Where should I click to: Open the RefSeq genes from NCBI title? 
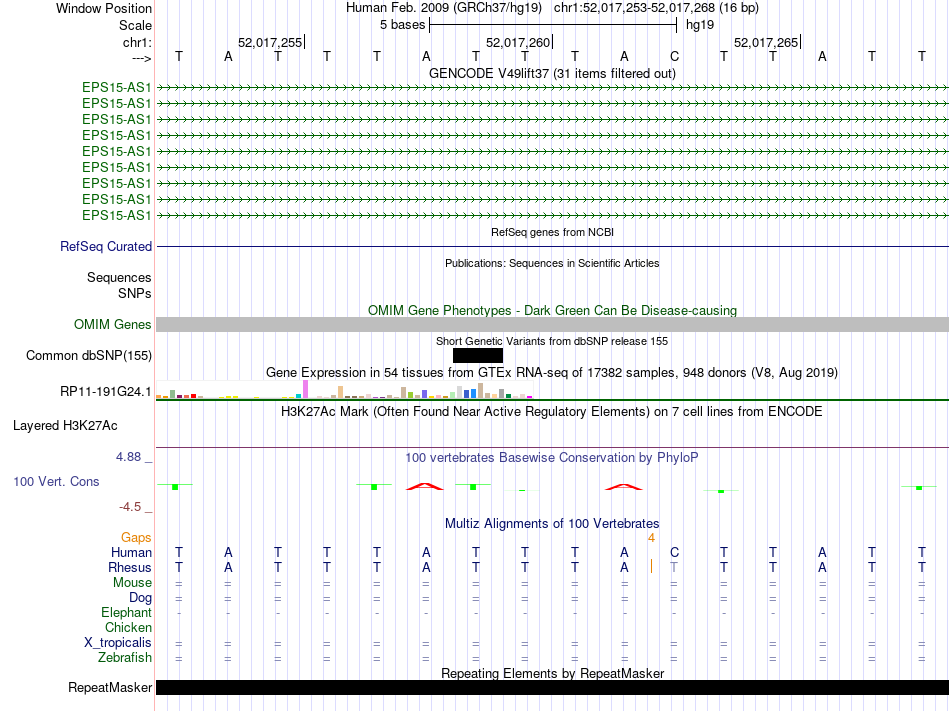pyautogui.click(x=552, y=232)
